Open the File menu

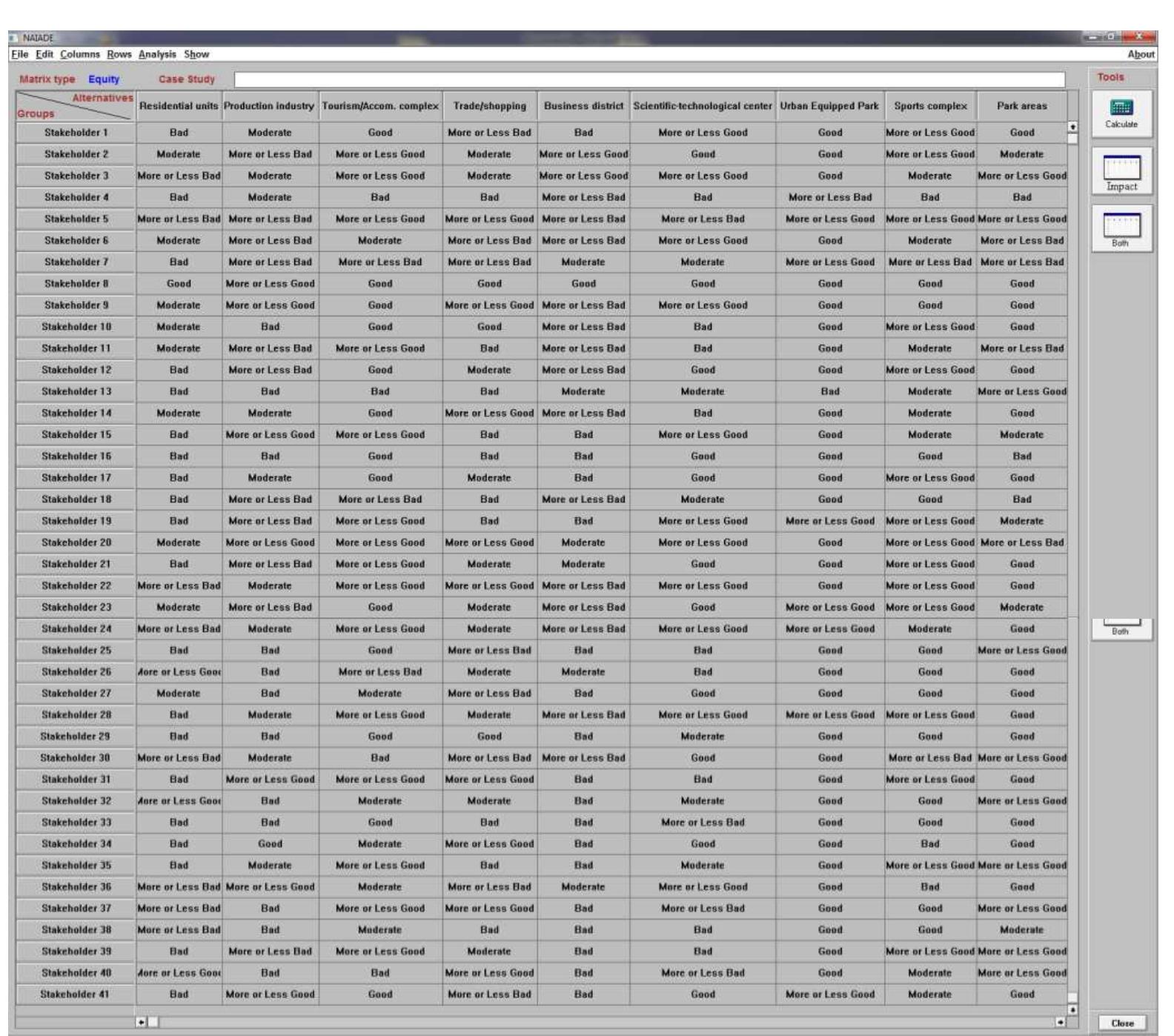point(20,54)
